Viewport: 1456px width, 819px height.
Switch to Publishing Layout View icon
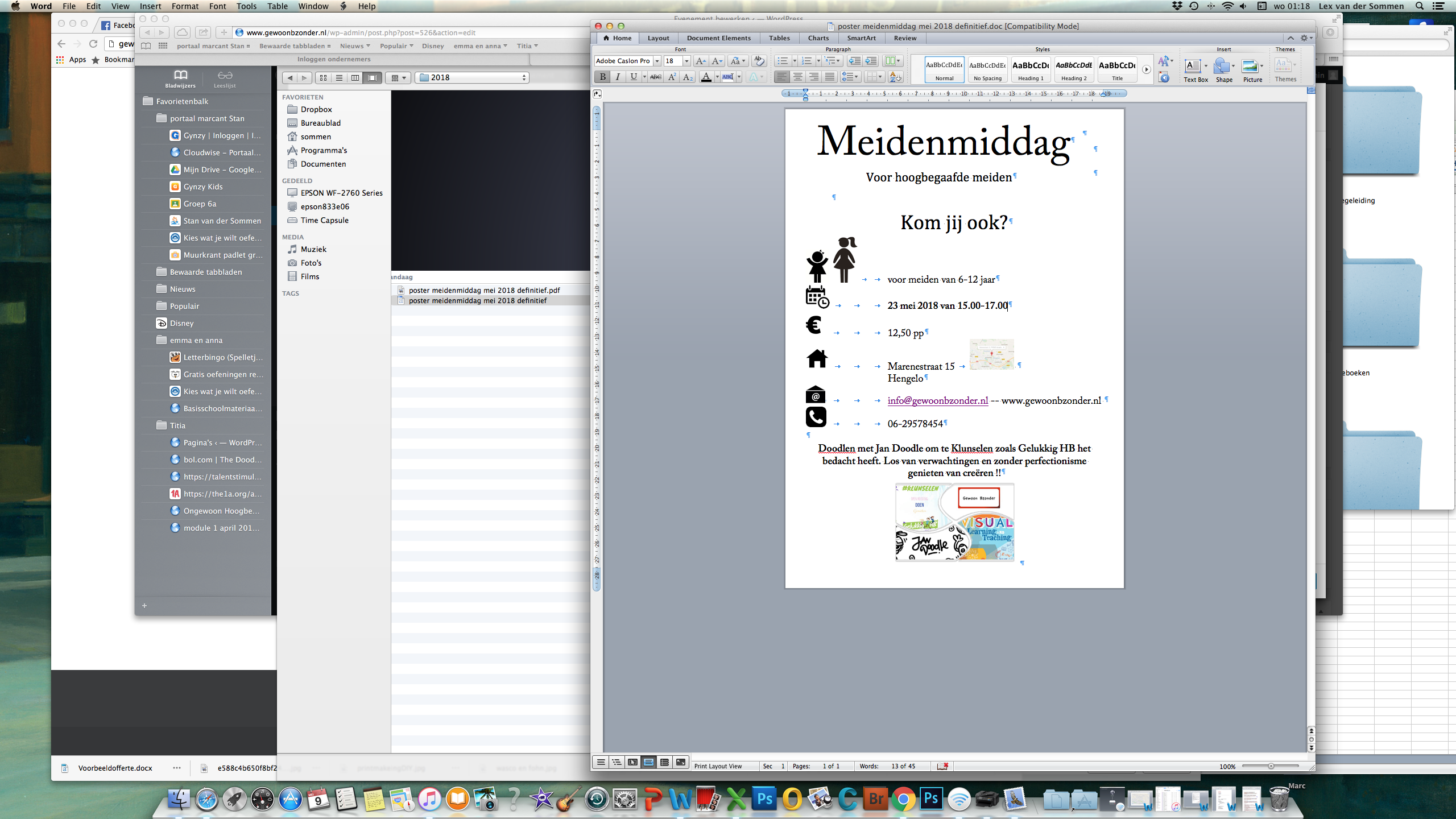(632, 763)
